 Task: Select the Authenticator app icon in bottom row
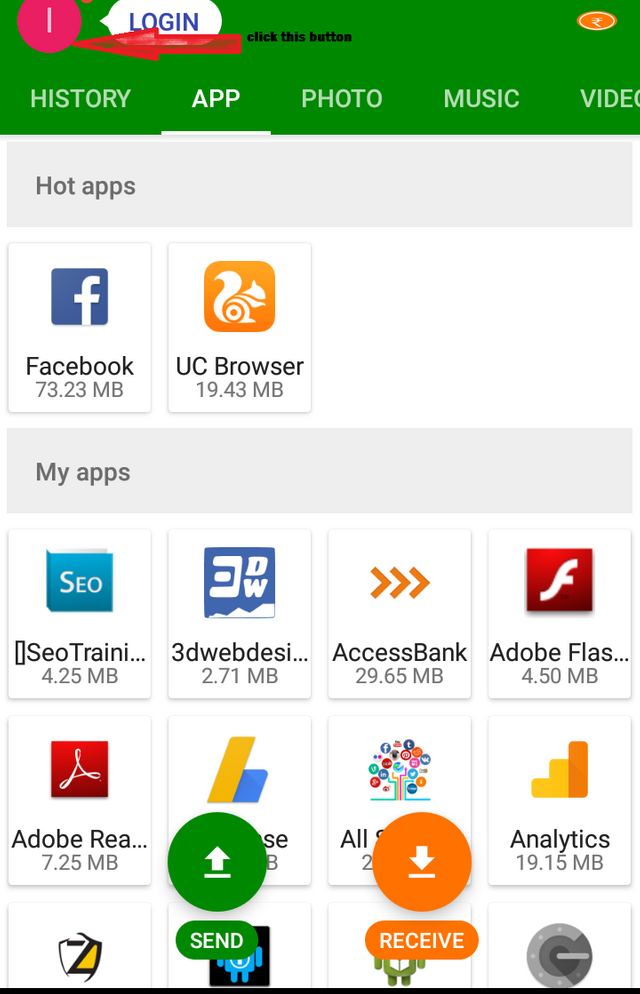[x=559, y=955]
